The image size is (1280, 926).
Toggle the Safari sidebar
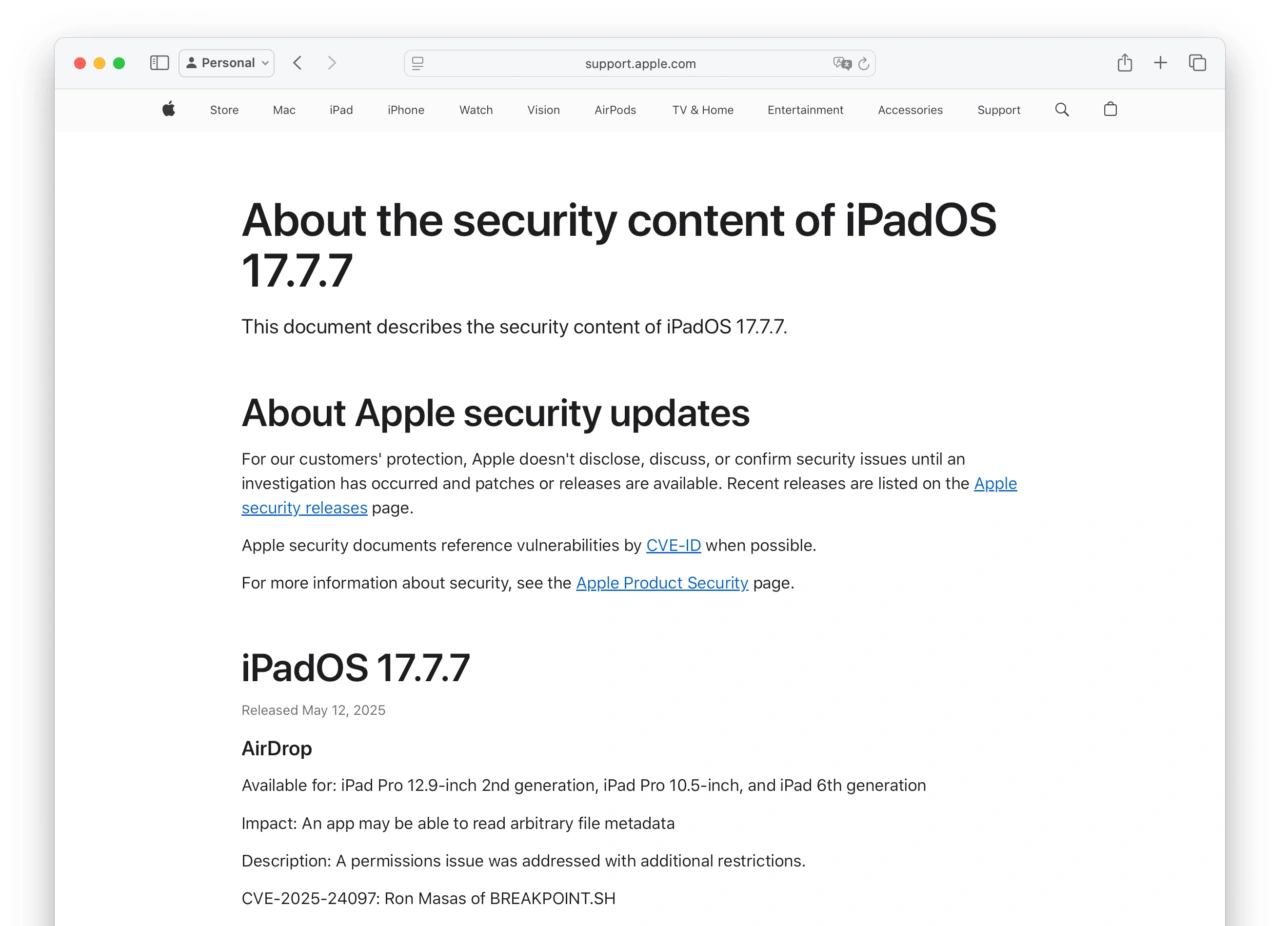pyautogui.click(x=159, y=63)
